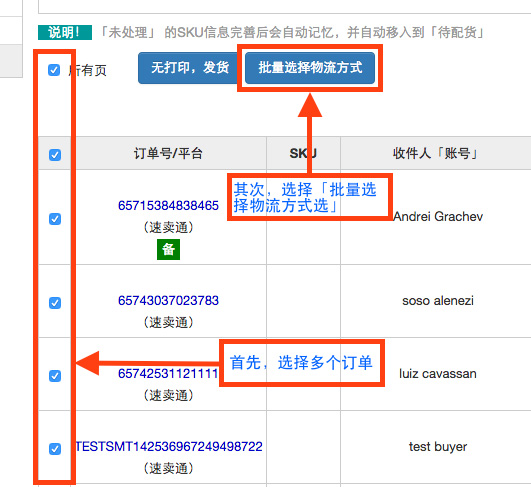Click the 无打印，发货 button
Screen dimensions: 531x487
pos(190,68)
